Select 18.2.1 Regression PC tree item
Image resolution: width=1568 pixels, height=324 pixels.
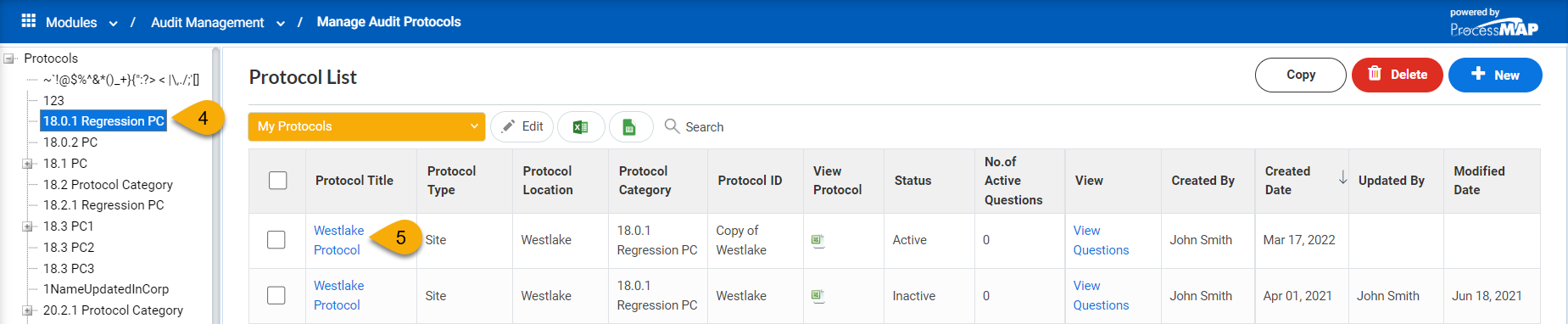[103, 205]
